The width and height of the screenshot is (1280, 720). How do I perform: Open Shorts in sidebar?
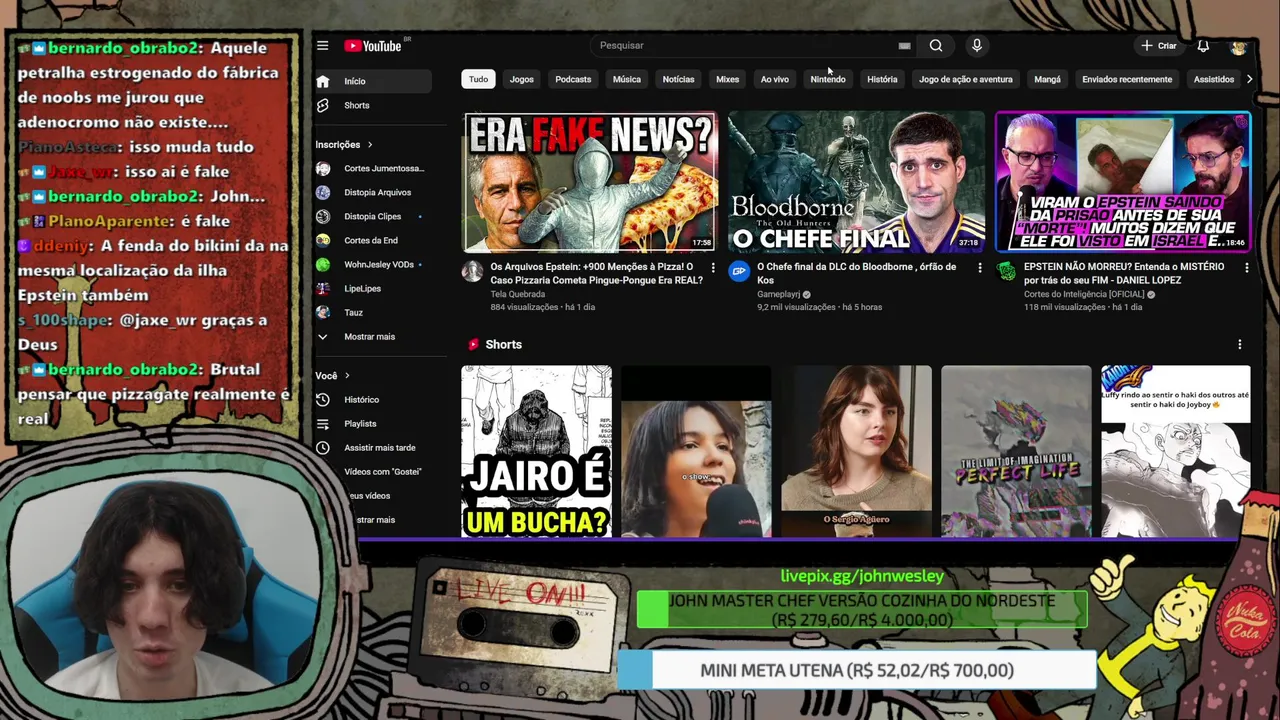tap(372, 105)
